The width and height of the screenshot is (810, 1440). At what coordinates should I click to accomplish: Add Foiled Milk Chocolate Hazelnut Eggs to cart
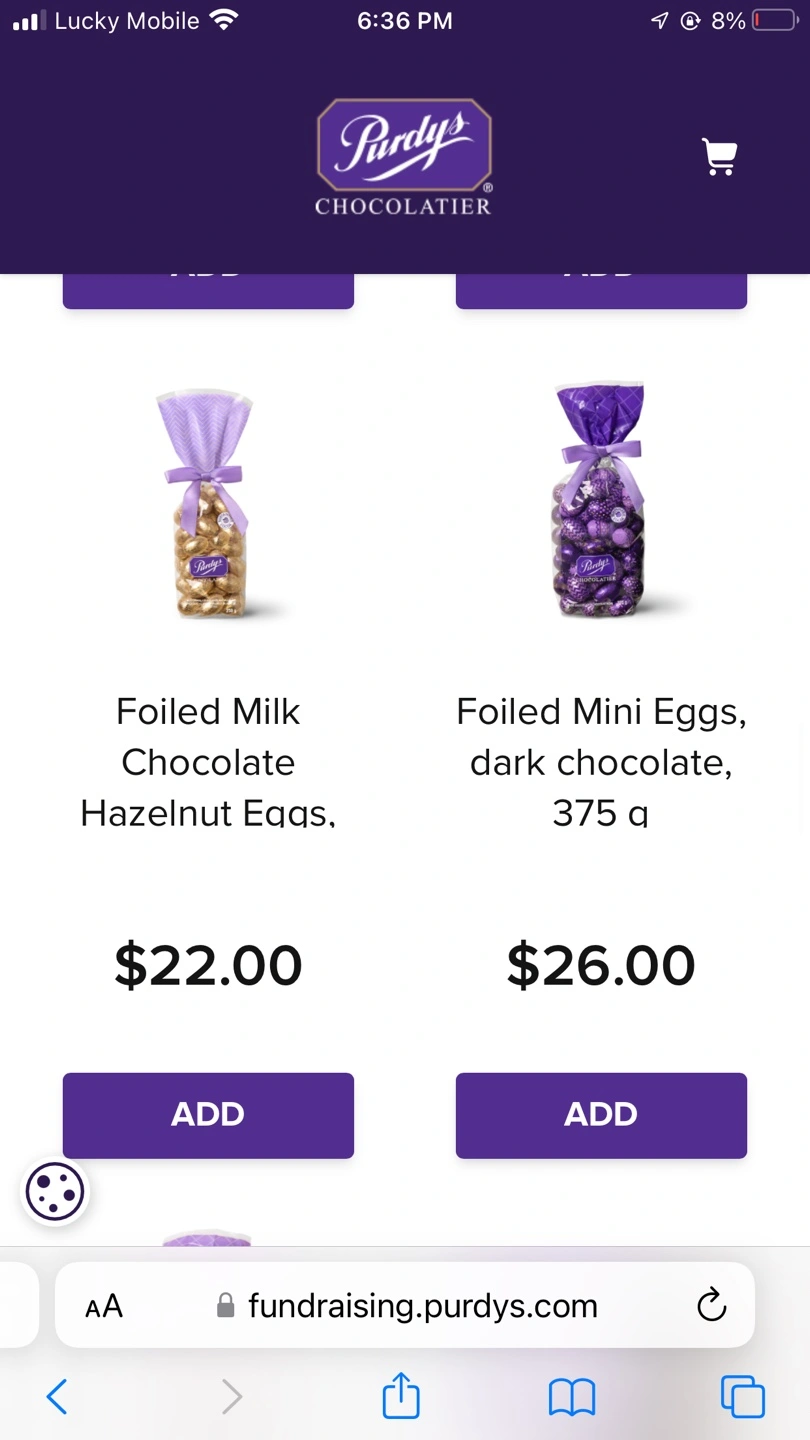pos(208,1115)
